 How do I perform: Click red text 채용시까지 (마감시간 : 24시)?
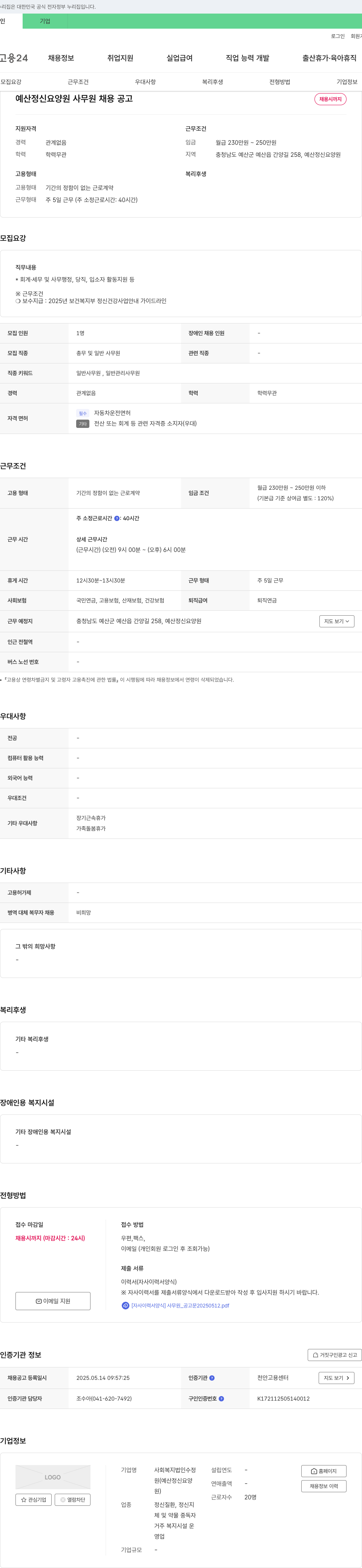click(51, 1239)
